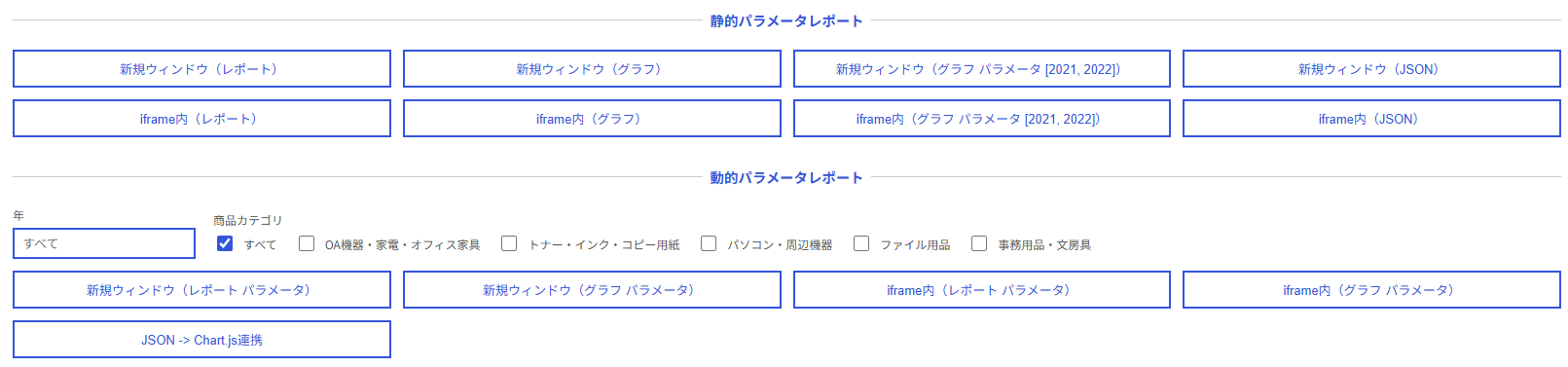
Task: Open 新規ウィンドウ（グラフ パラメータ）
Action: (x=592, y=290)
